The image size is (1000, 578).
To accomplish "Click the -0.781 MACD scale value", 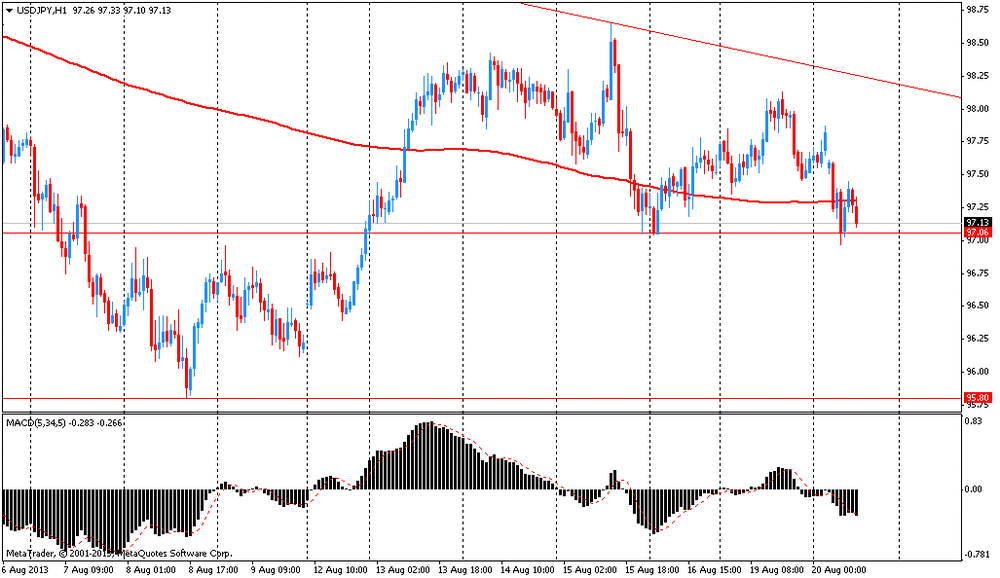I will (x=976, y=555).
